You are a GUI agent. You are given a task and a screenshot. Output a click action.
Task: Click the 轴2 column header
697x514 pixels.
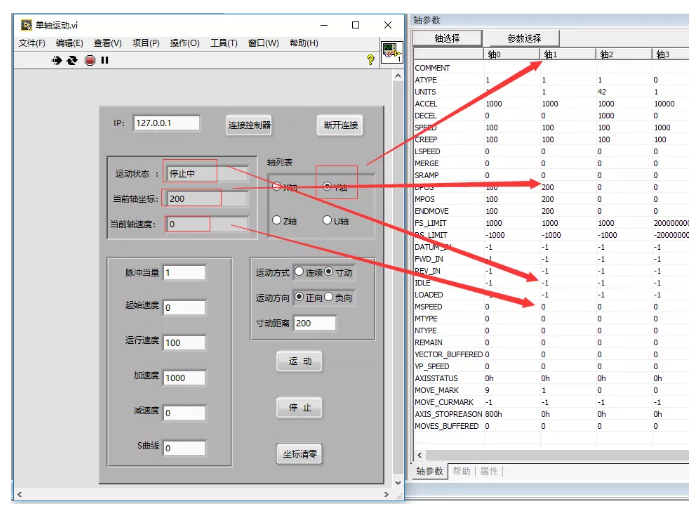pyautogui.click(x=624, y=54)
